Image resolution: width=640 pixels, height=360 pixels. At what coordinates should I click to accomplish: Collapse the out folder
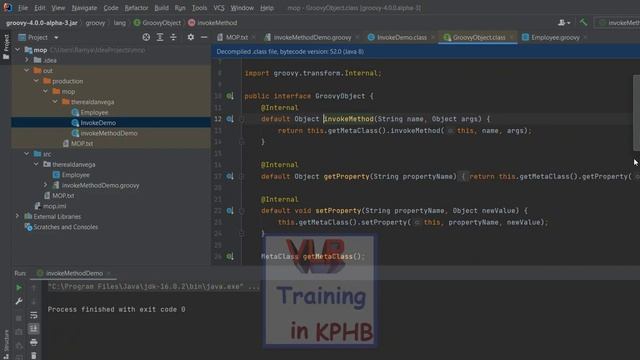coord(27,71)
